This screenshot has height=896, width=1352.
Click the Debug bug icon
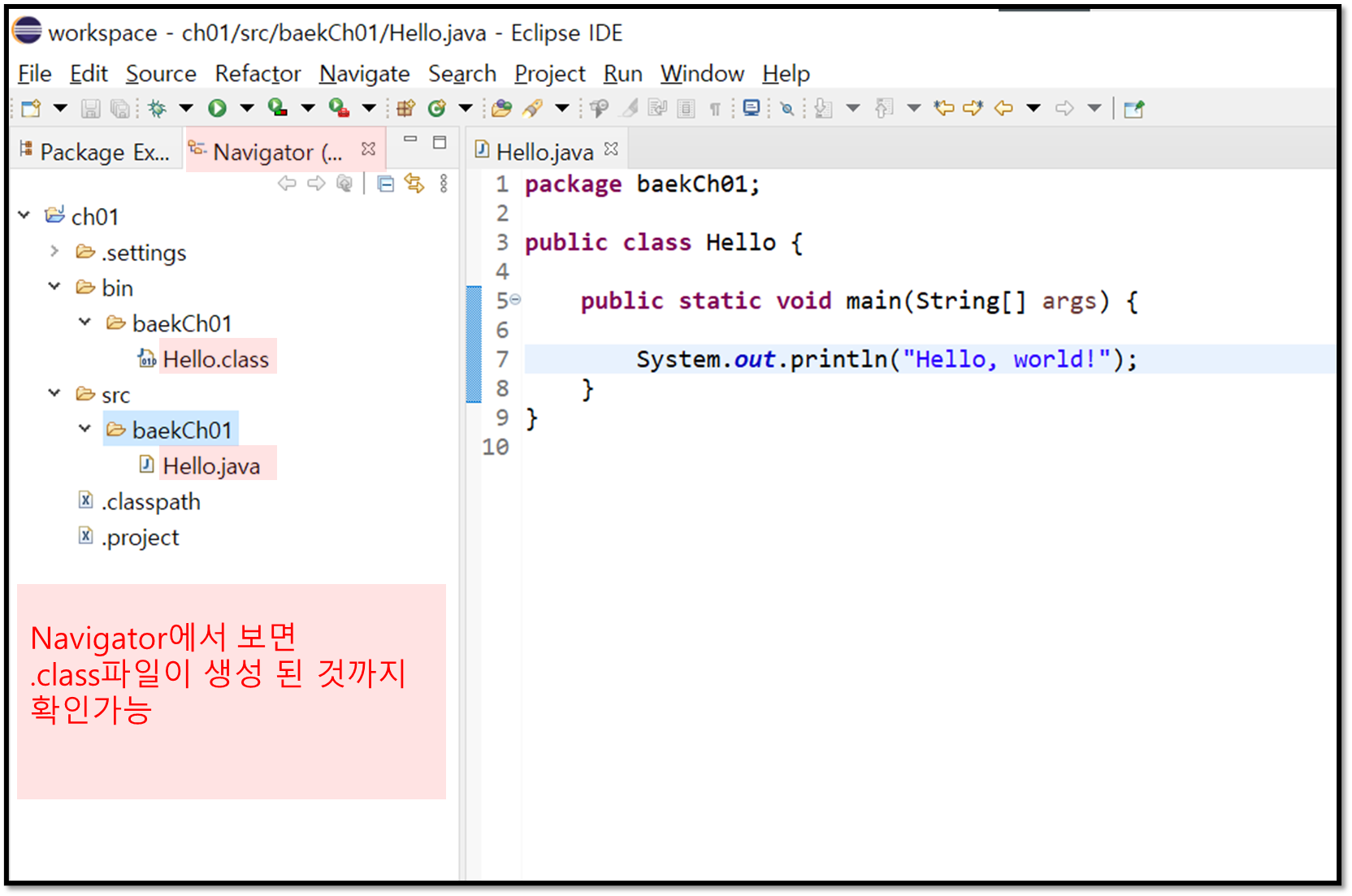[158, 108]
